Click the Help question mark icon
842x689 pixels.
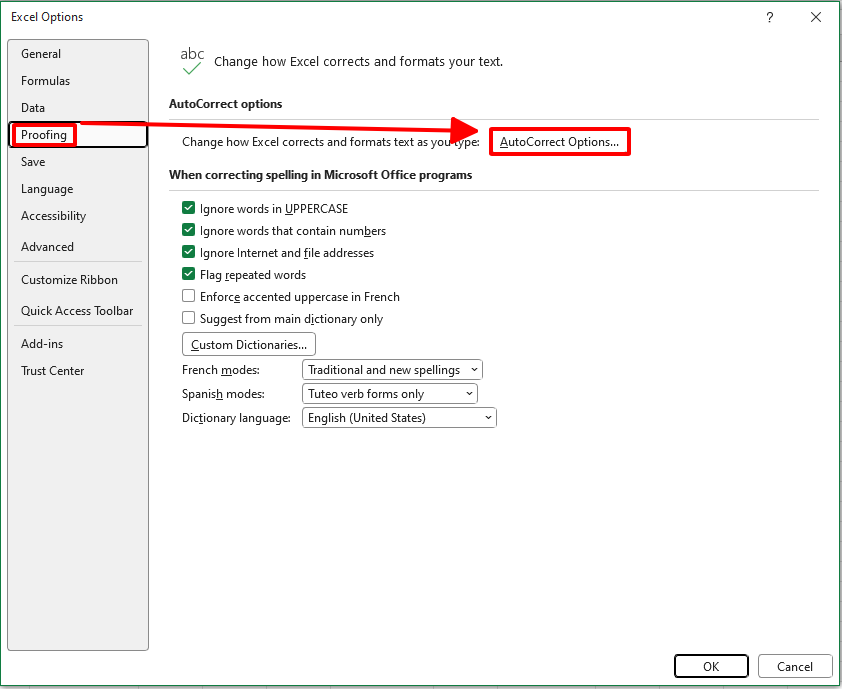point(770,17)
